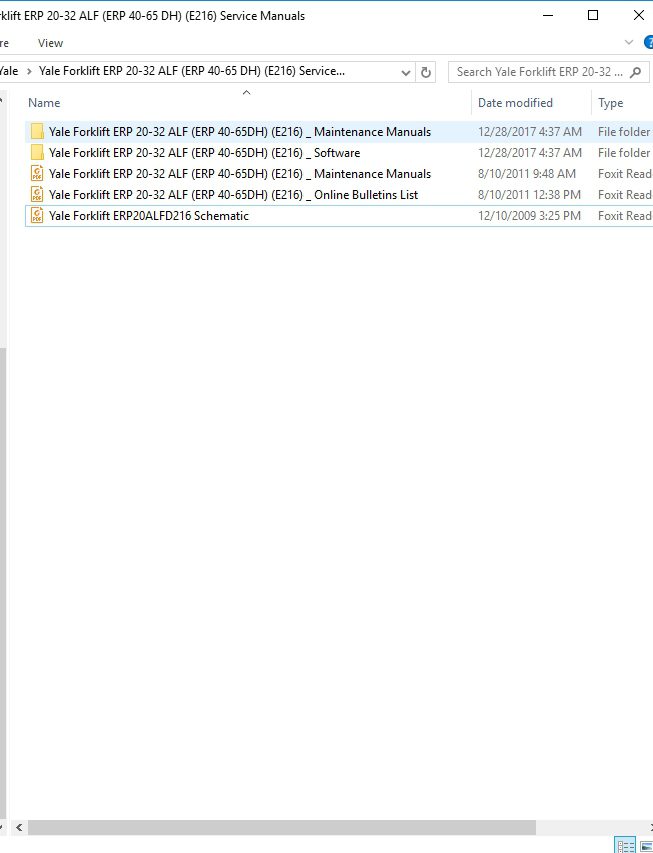Click date '12/10/2009 3:25 PM'

pyautogui.click(x=529, y=215)
